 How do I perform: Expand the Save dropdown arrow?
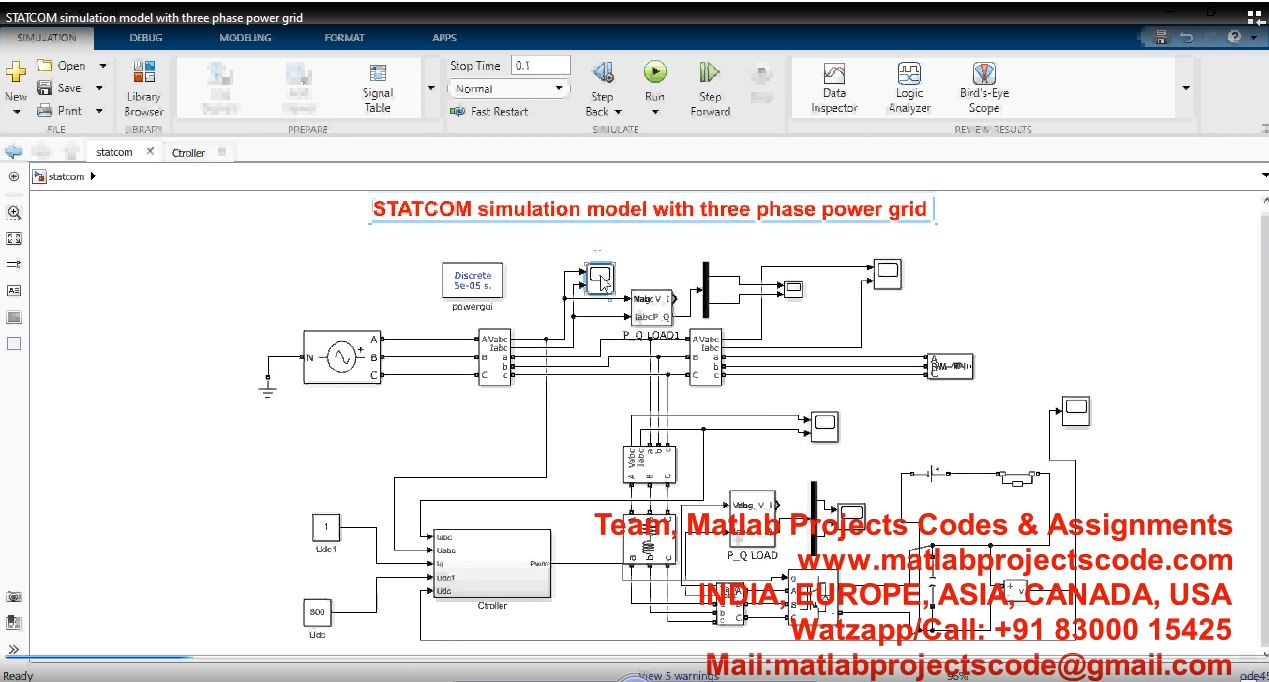click(100, 88)
